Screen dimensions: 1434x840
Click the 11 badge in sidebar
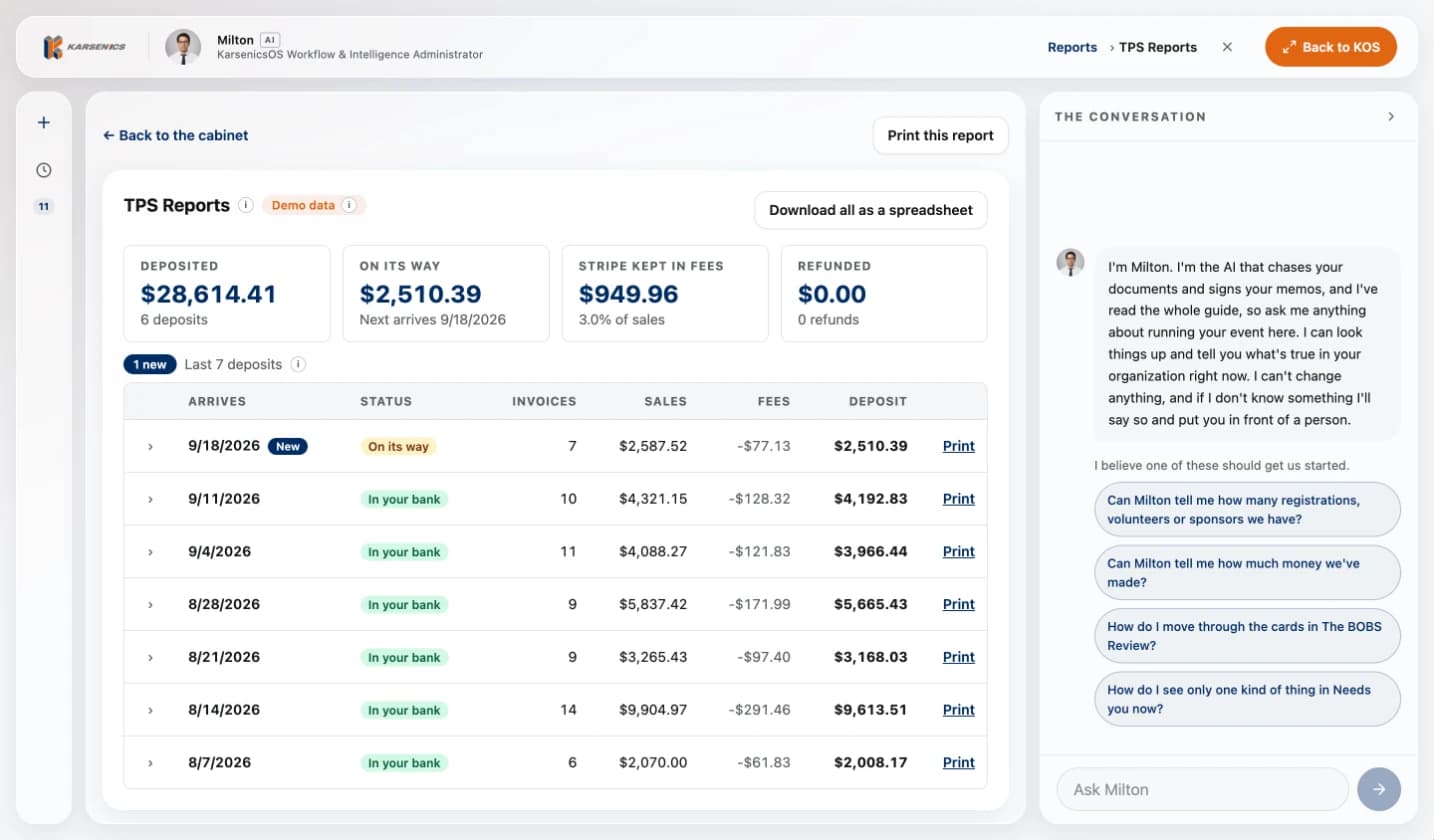[x=44, y=207]
